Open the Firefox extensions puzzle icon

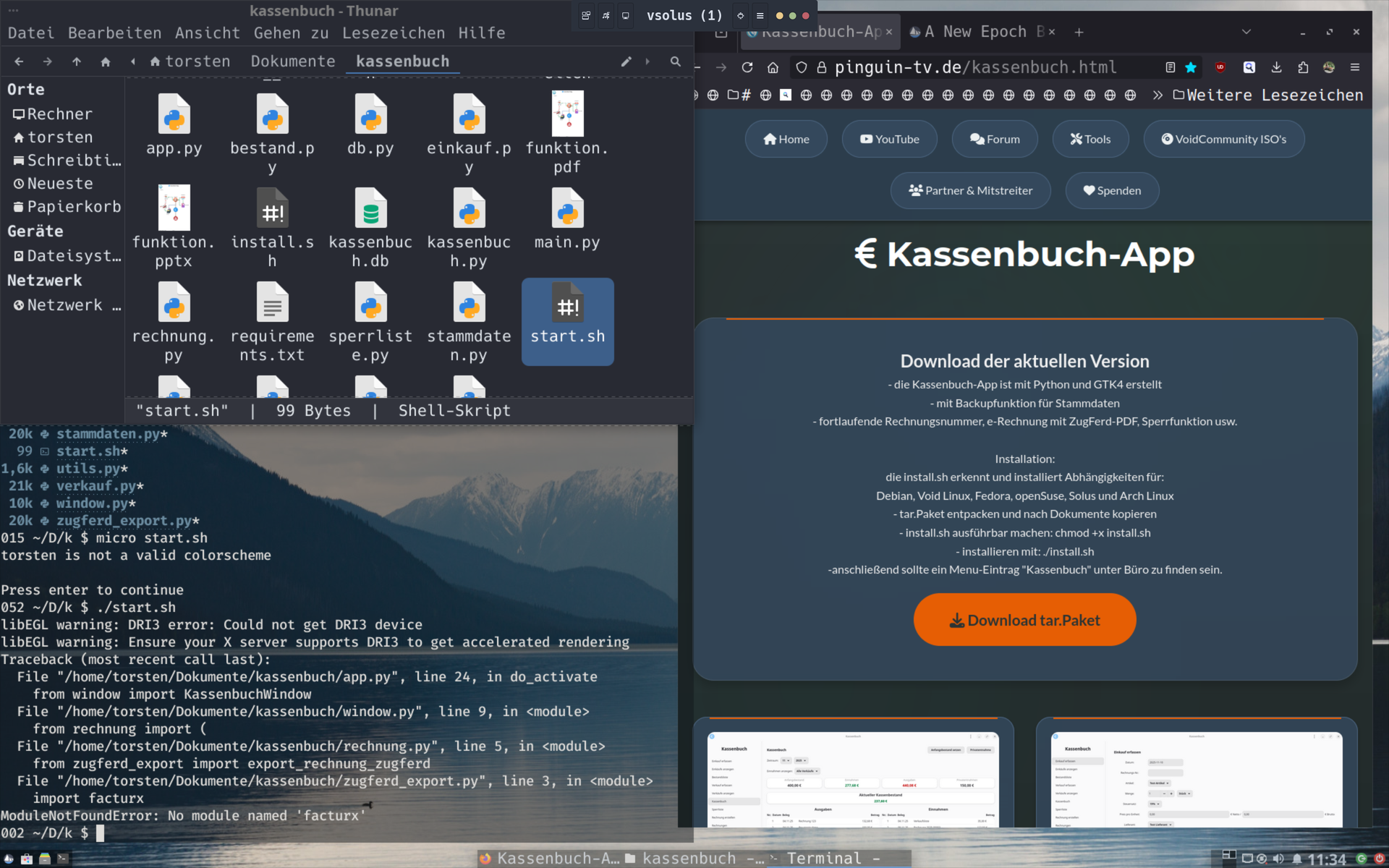[1303, 67]
